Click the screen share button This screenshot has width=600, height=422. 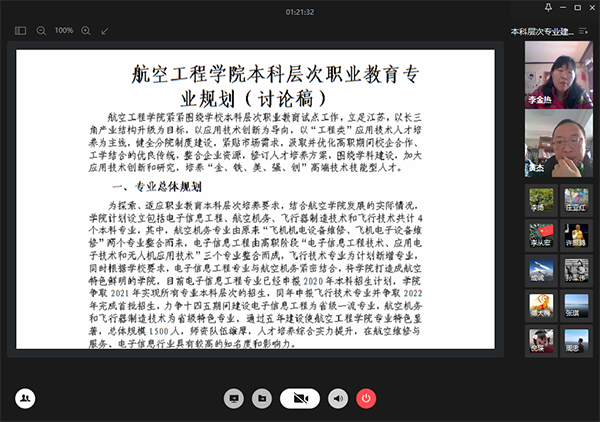point(234,398)
